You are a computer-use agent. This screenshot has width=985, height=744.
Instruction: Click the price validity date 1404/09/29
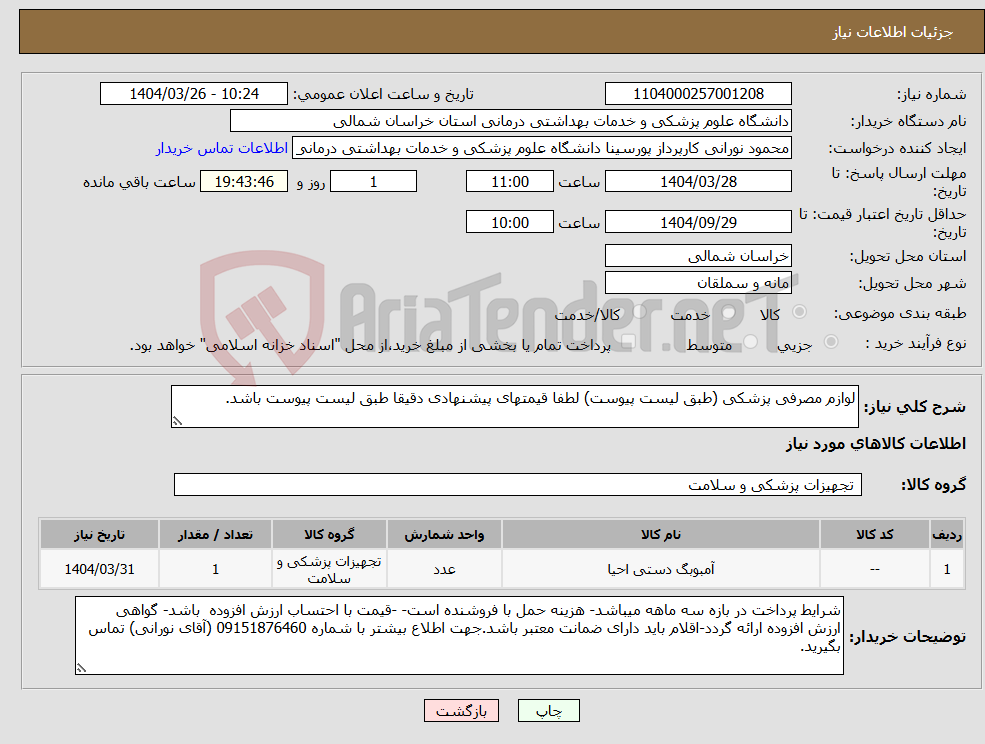tap(698, 221)
